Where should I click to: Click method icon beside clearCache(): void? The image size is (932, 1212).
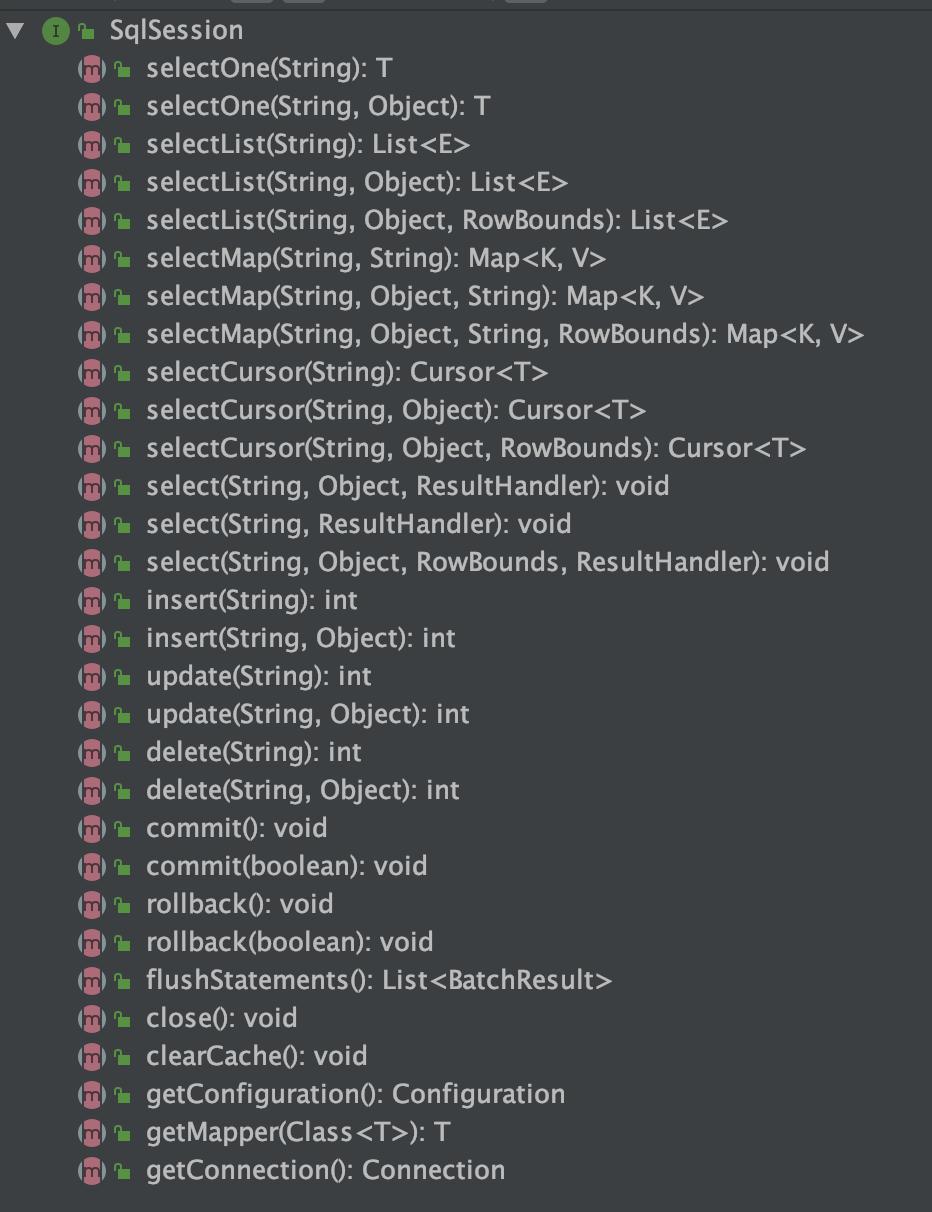tap(91, 1057)
